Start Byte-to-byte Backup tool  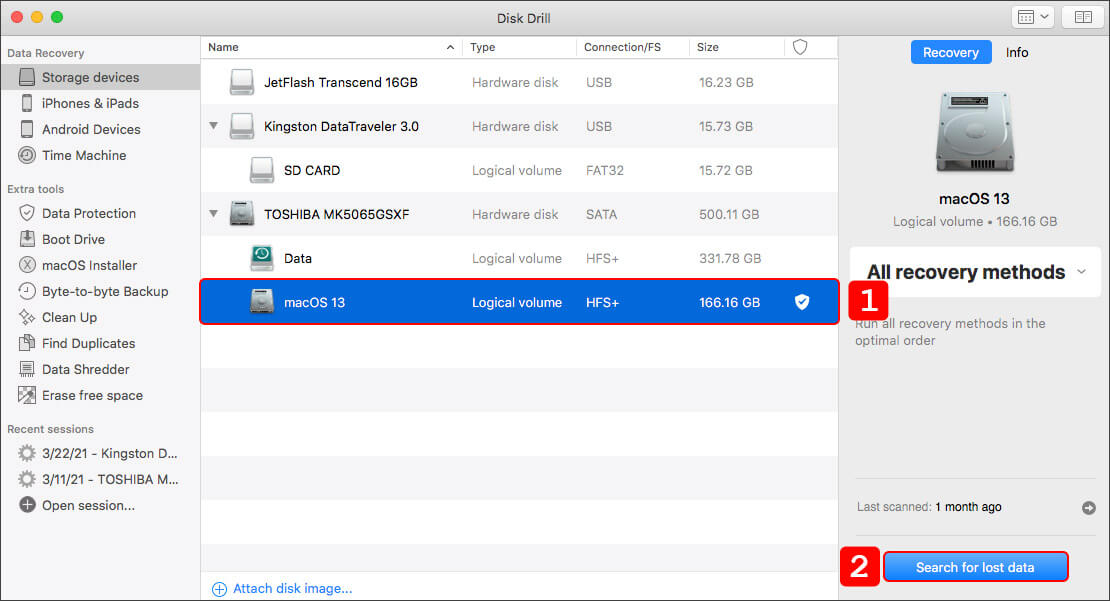pos(105,292)
